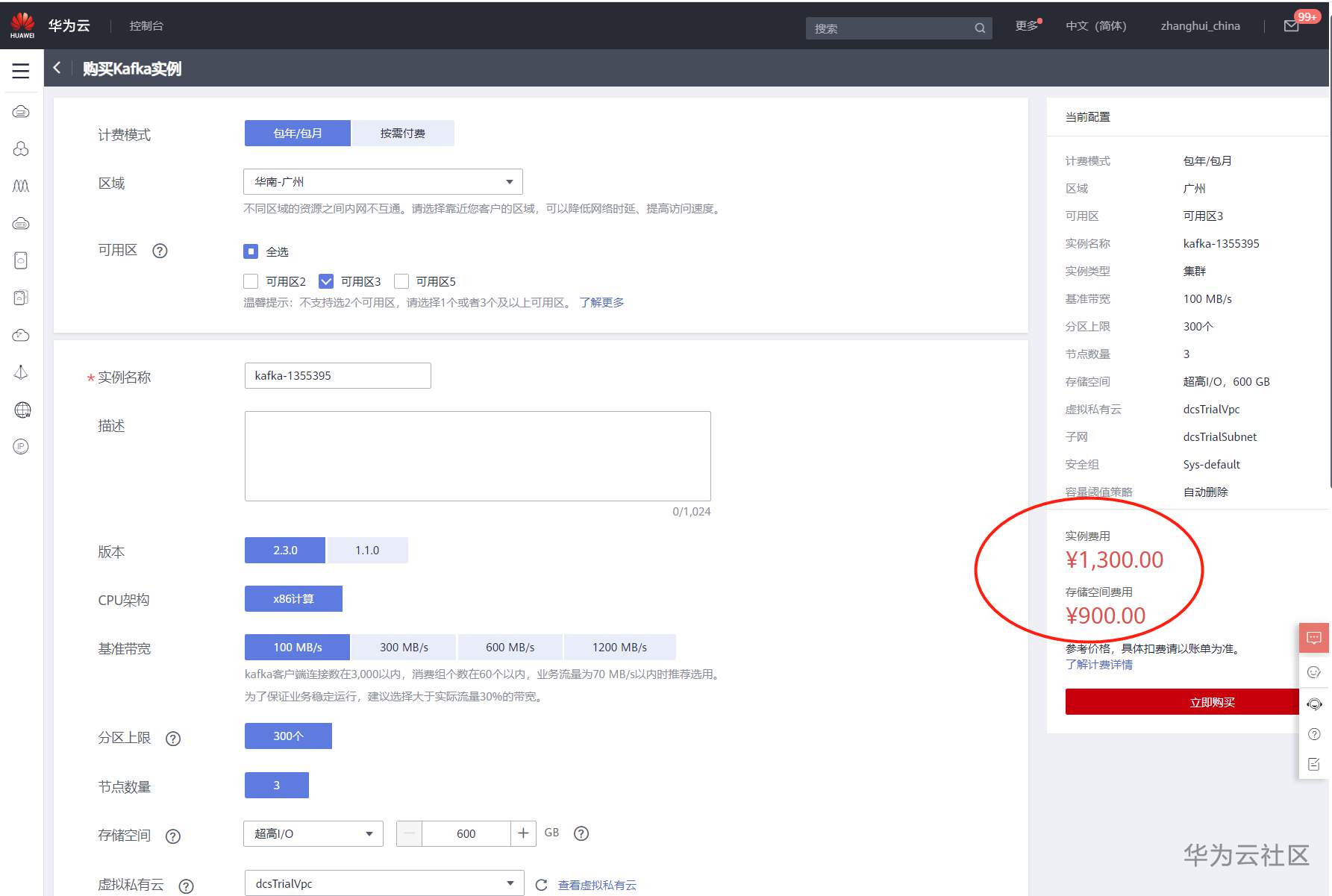Image resolution: width=1332 pixels, height=896 pixels.
Task: Select the 1200 MB/s bandwidth option
Action: tap(619, 647)
